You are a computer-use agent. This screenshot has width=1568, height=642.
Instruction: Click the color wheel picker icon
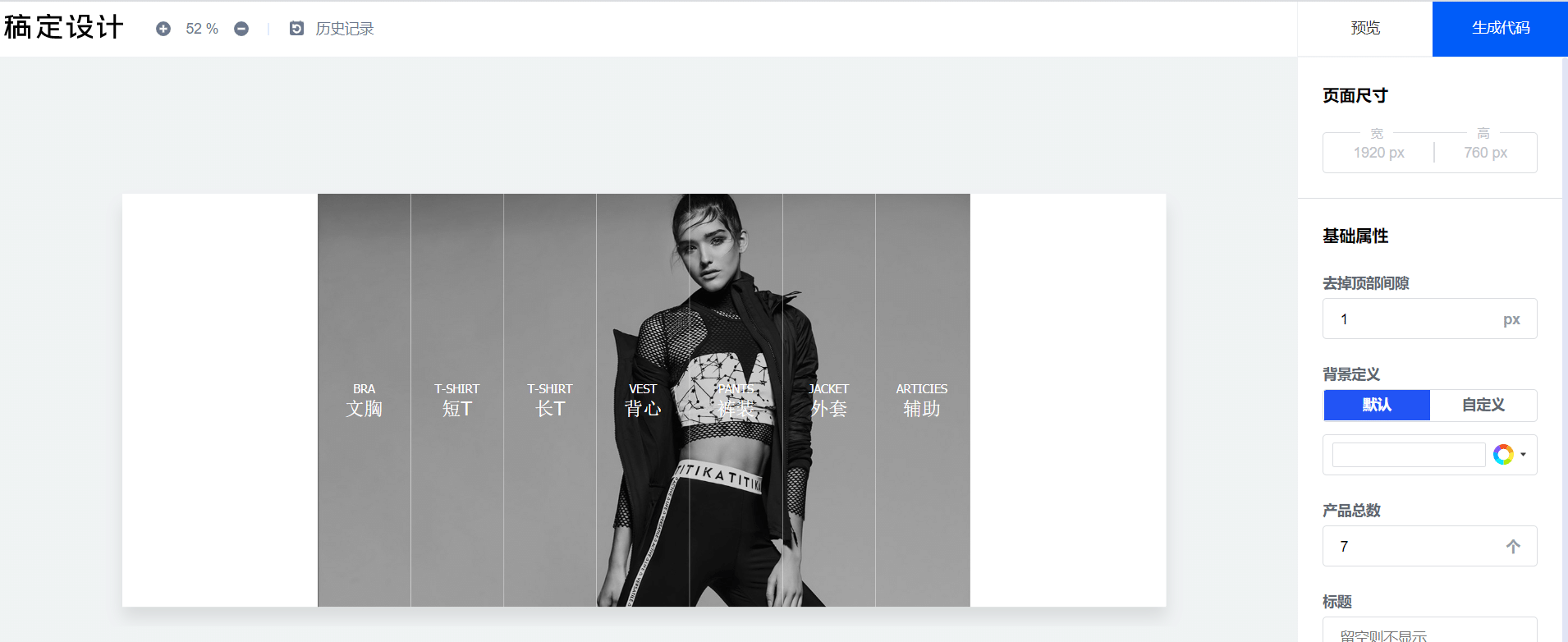(x=1503, y=455)
